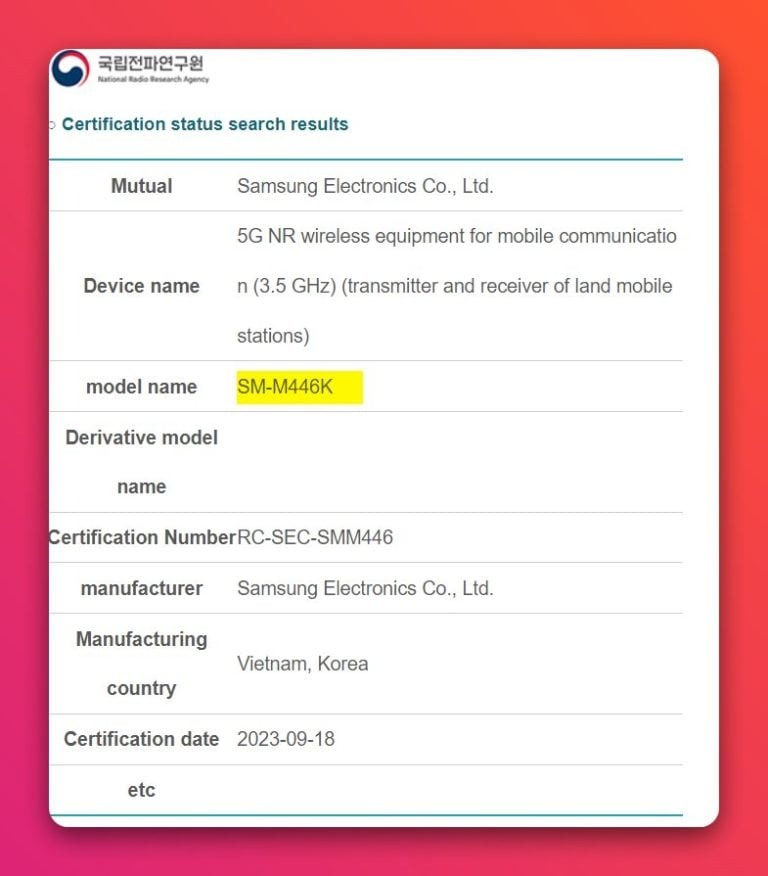Click the yellow highlighted SM-M446K model
768x876 pixels.
(x=298, y=387)
